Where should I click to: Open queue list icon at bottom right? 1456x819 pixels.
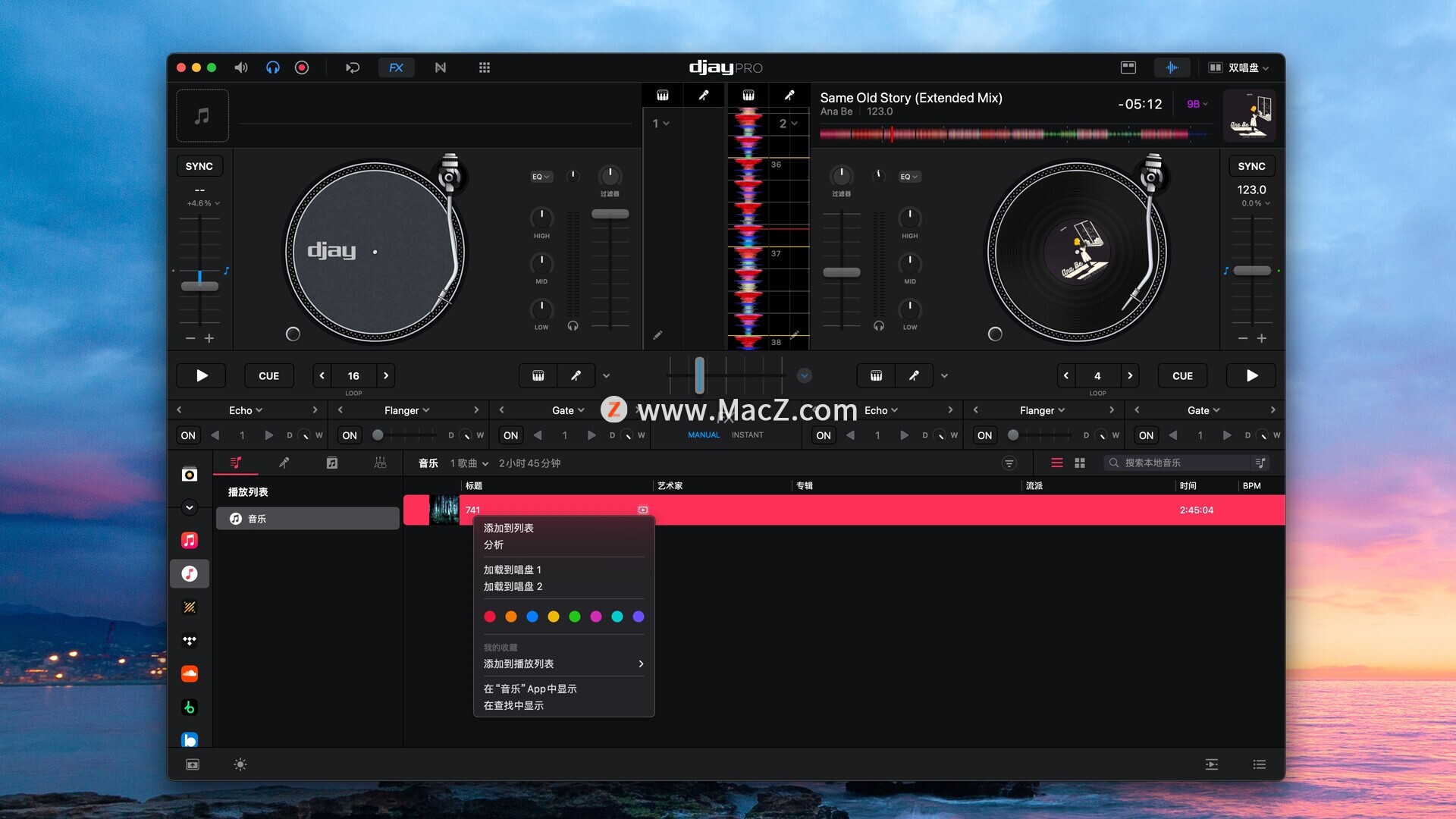[x=1260, y=764]
